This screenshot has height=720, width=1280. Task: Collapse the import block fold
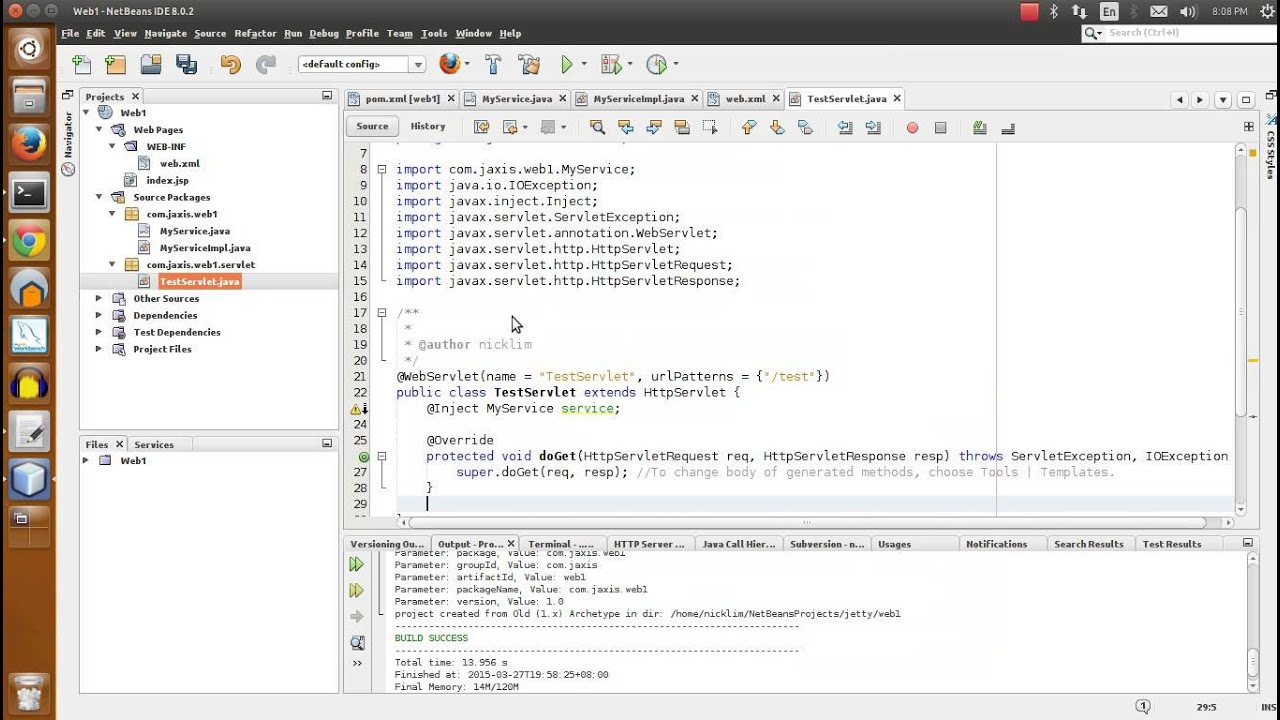click(x=382, y=170)
